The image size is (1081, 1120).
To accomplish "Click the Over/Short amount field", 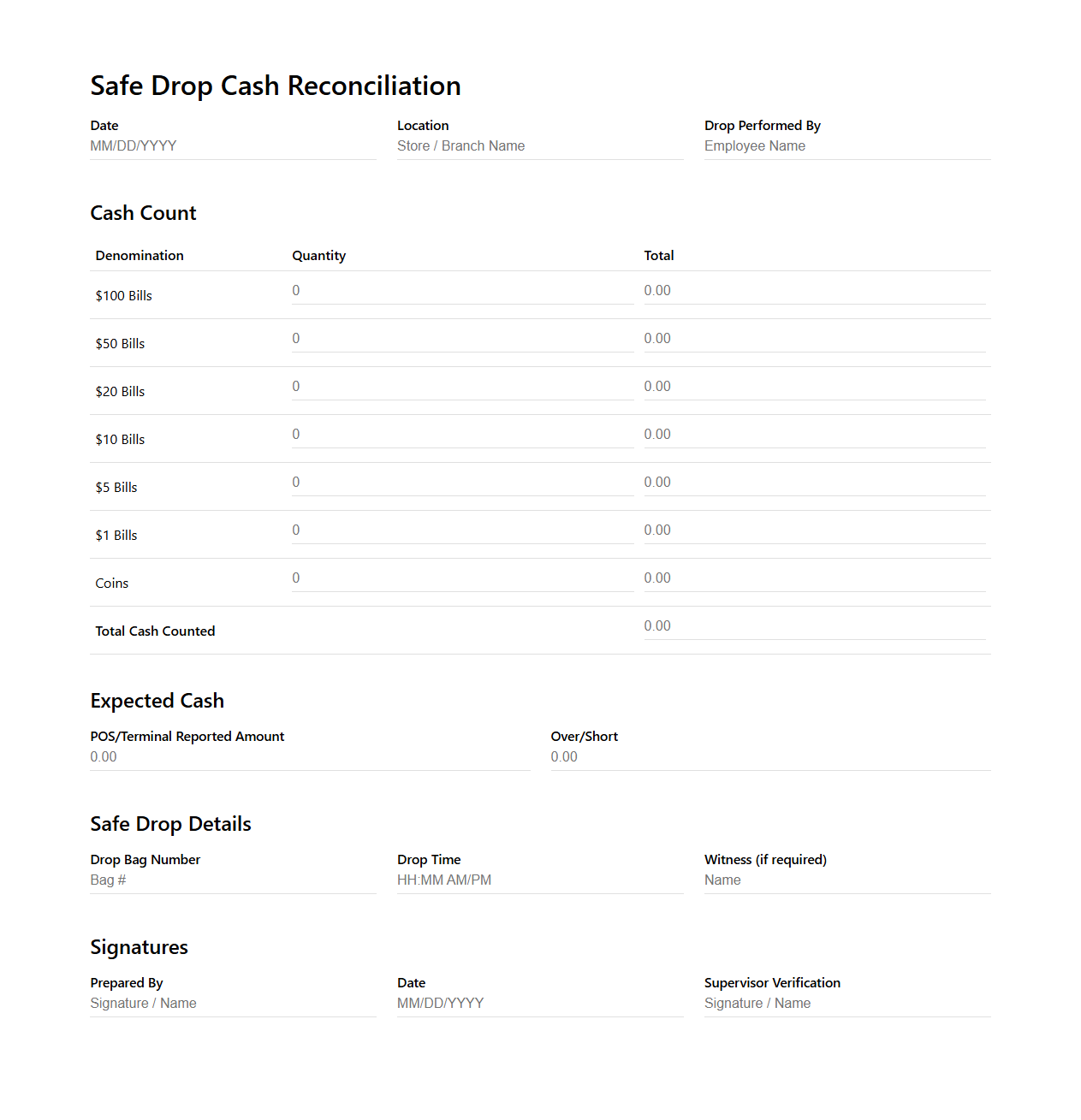I will pos(769,756).
